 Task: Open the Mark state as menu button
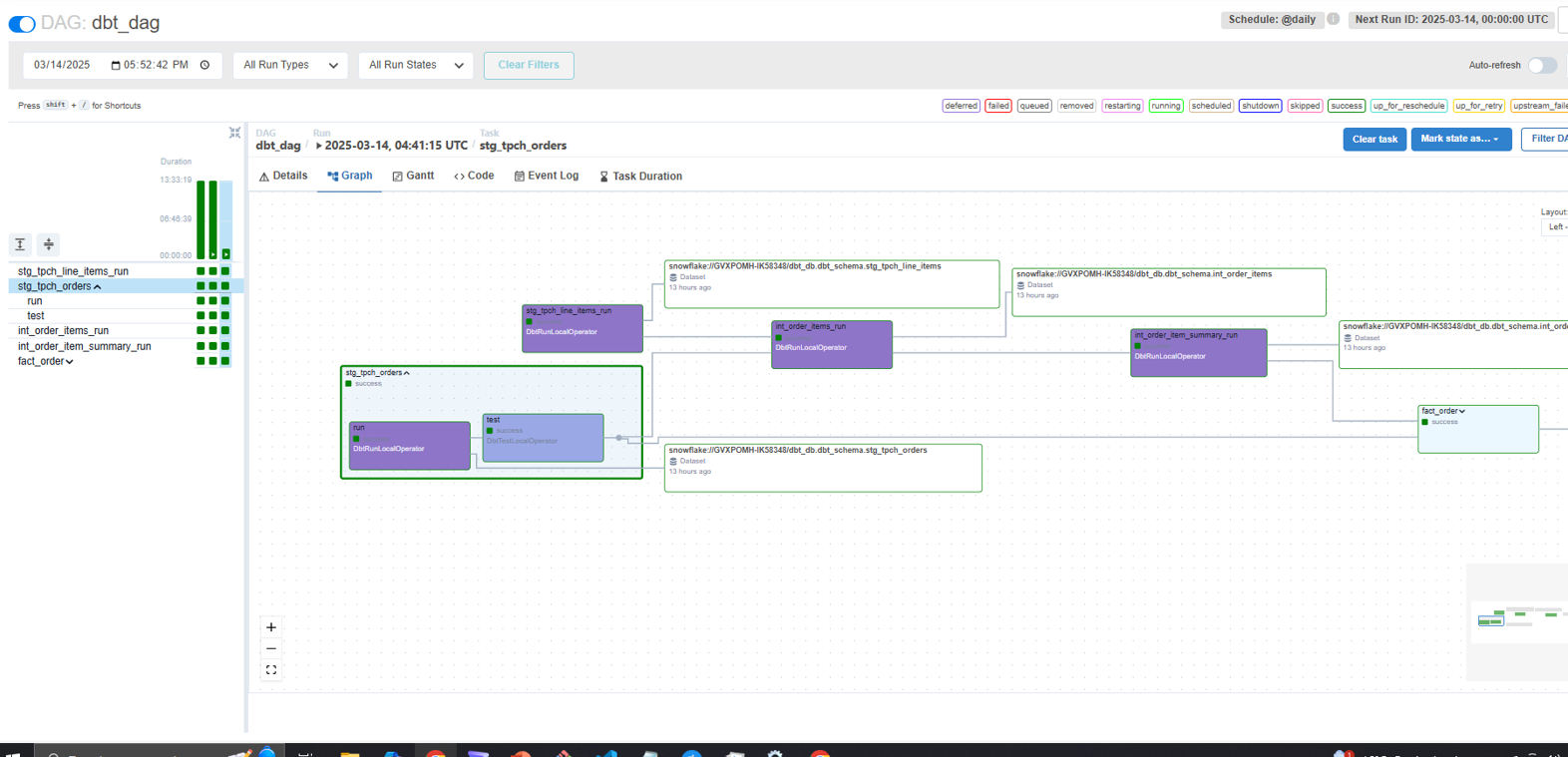pyautogui.click(x=1460, y=140)
